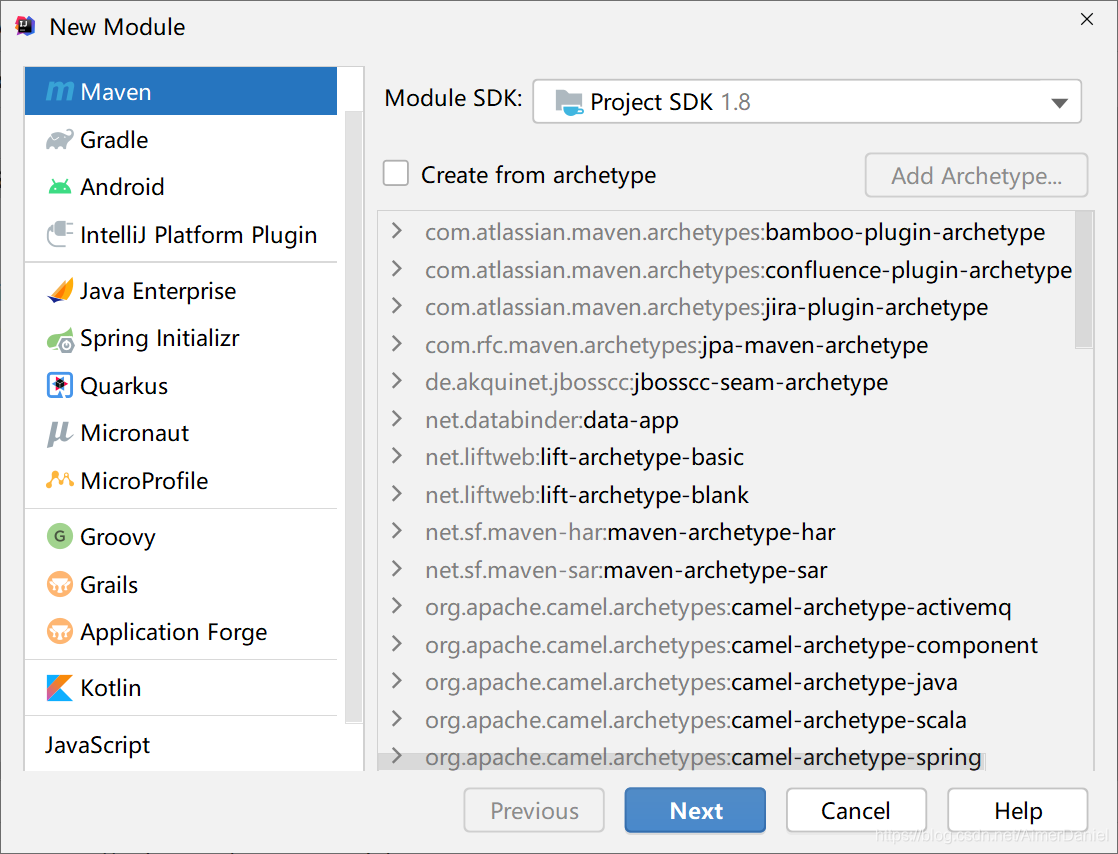The image size is (1118, 854).
Task: Click the Maven 'm' icon
Action: [x=60, y=91]
